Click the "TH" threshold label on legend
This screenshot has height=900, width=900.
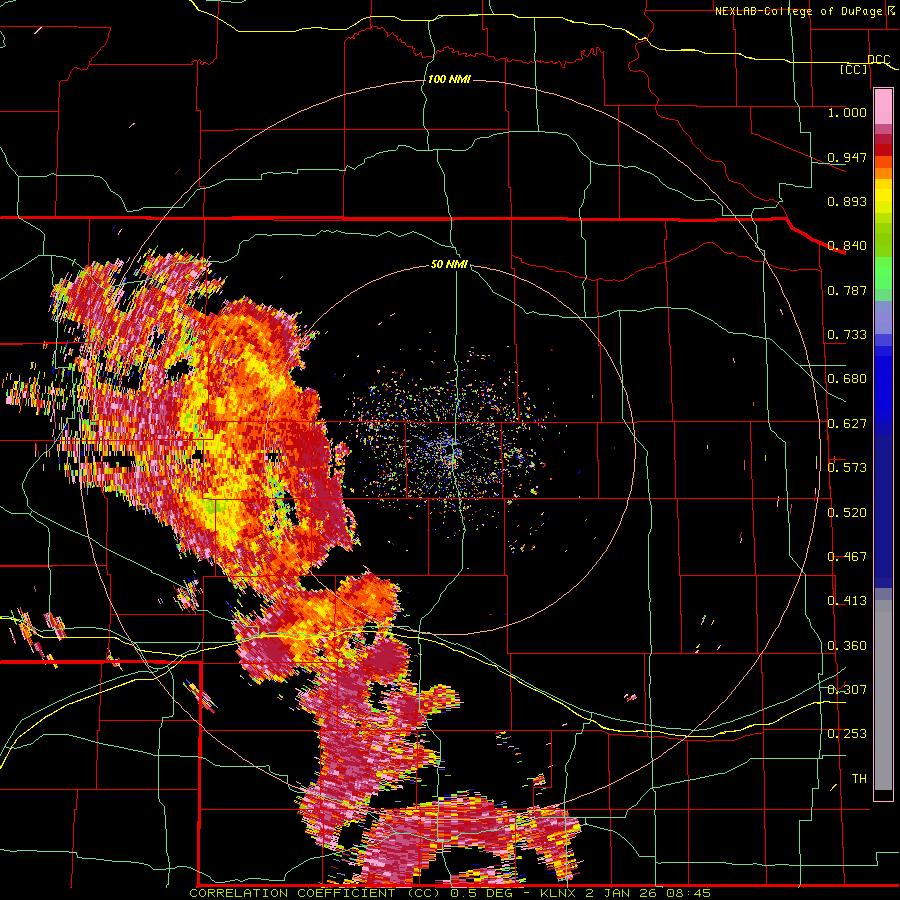coord(859,779)
